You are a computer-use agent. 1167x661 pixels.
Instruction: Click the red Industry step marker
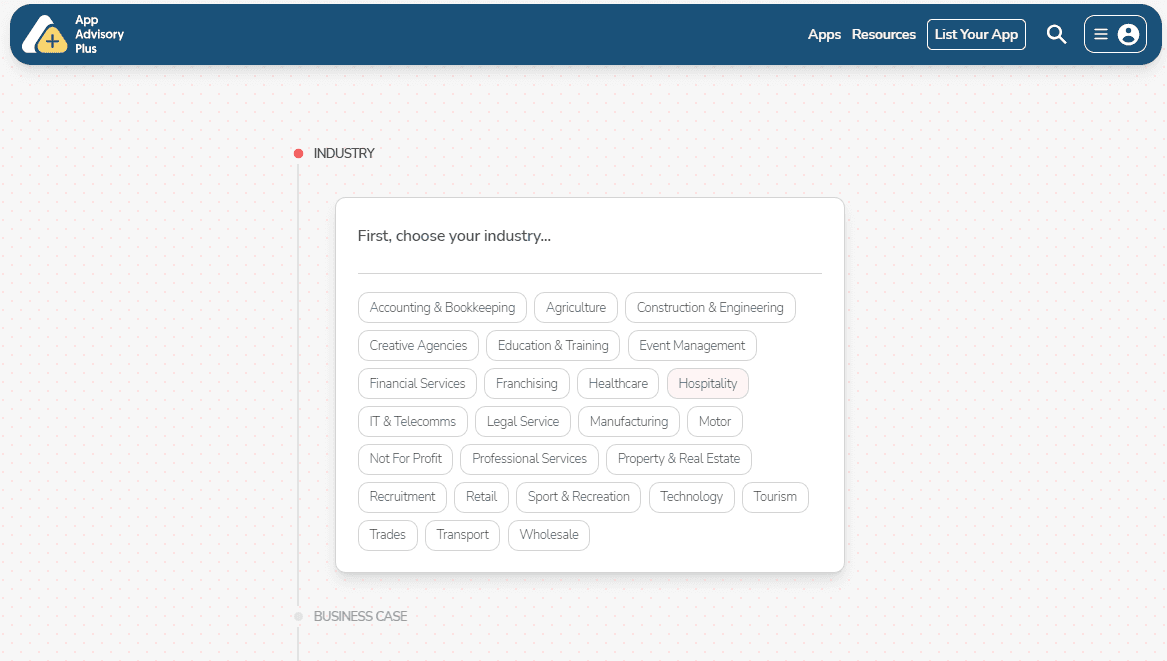298,154
